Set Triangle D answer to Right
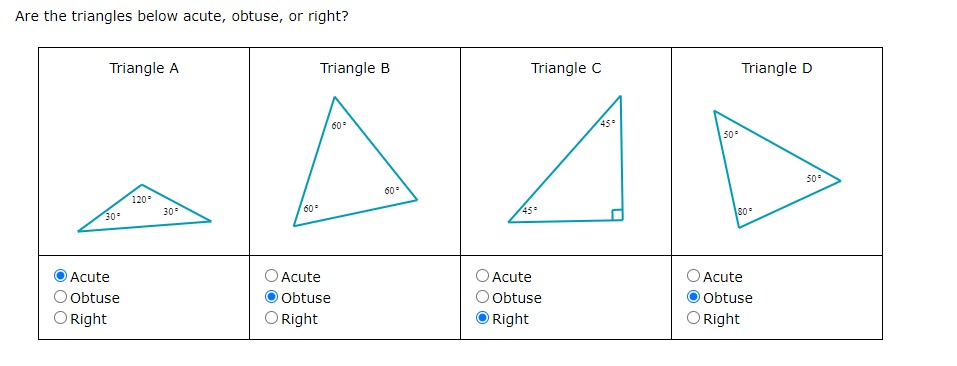This screenshot has height=366, width=957. coord(693,318)
